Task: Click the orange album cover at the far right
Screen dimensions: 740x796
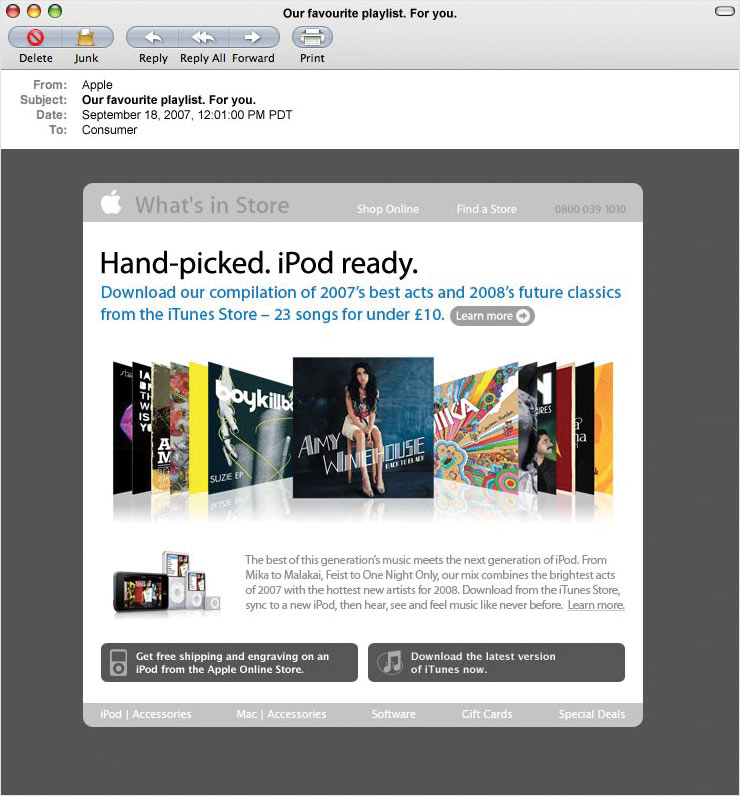Action: [603, 428]
